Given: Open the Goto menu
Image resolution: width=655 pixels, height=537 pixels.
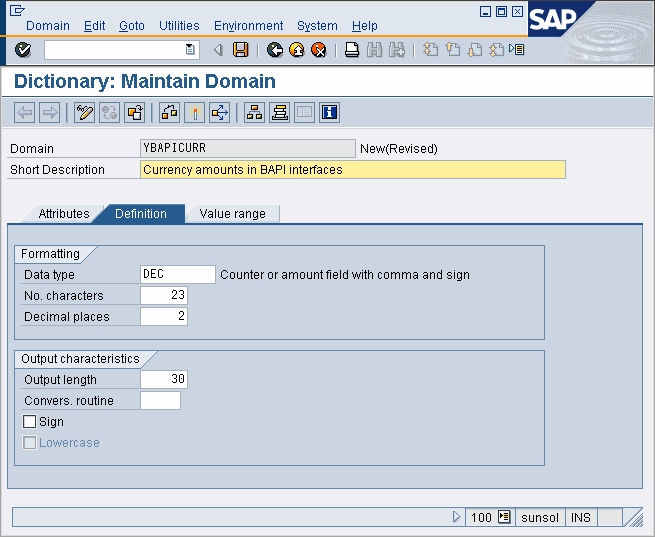Looking at the screenshot, I should click(x=132, y=26).
